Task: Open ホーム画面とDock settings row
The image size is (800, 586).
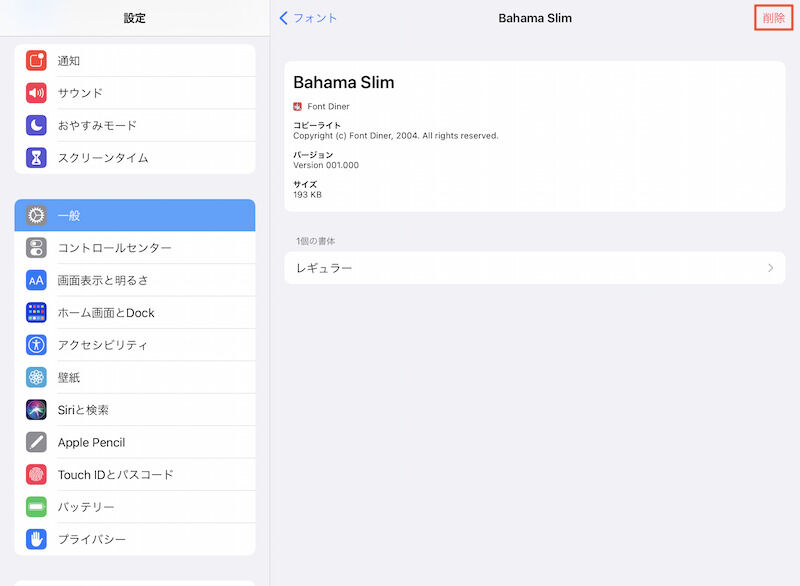Action: [x=135, y=313]
